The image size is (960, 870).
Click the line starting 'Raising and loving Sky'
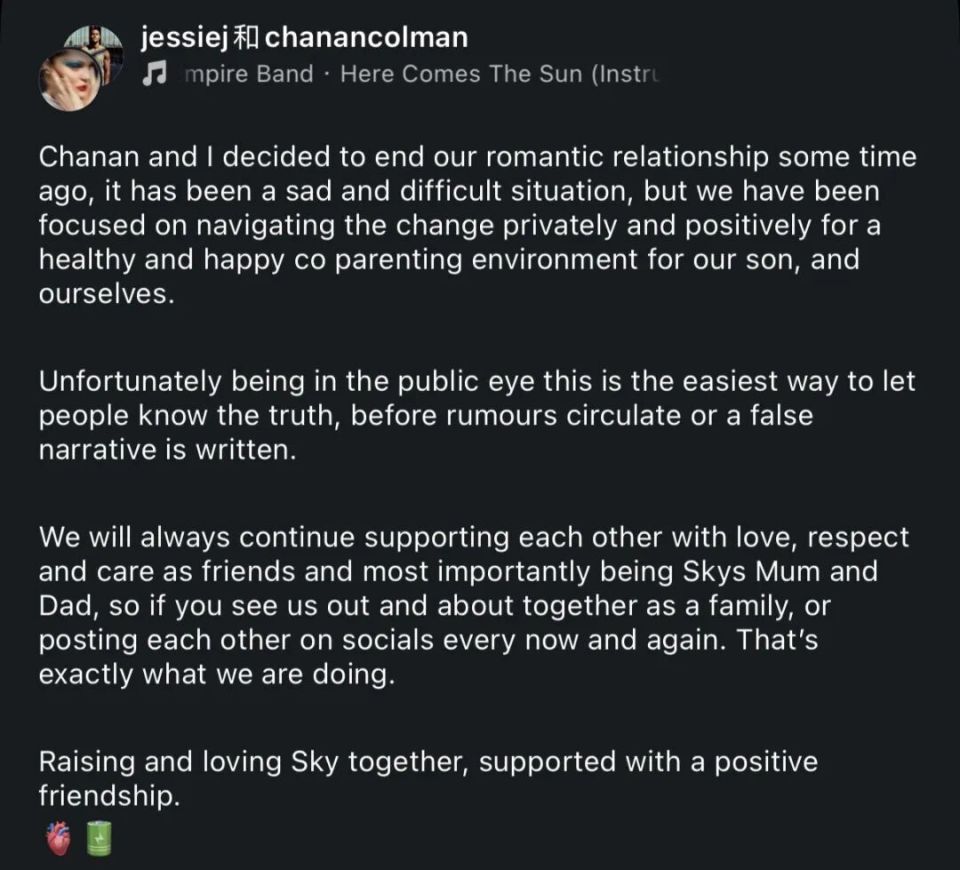click(x=428, y=763)
